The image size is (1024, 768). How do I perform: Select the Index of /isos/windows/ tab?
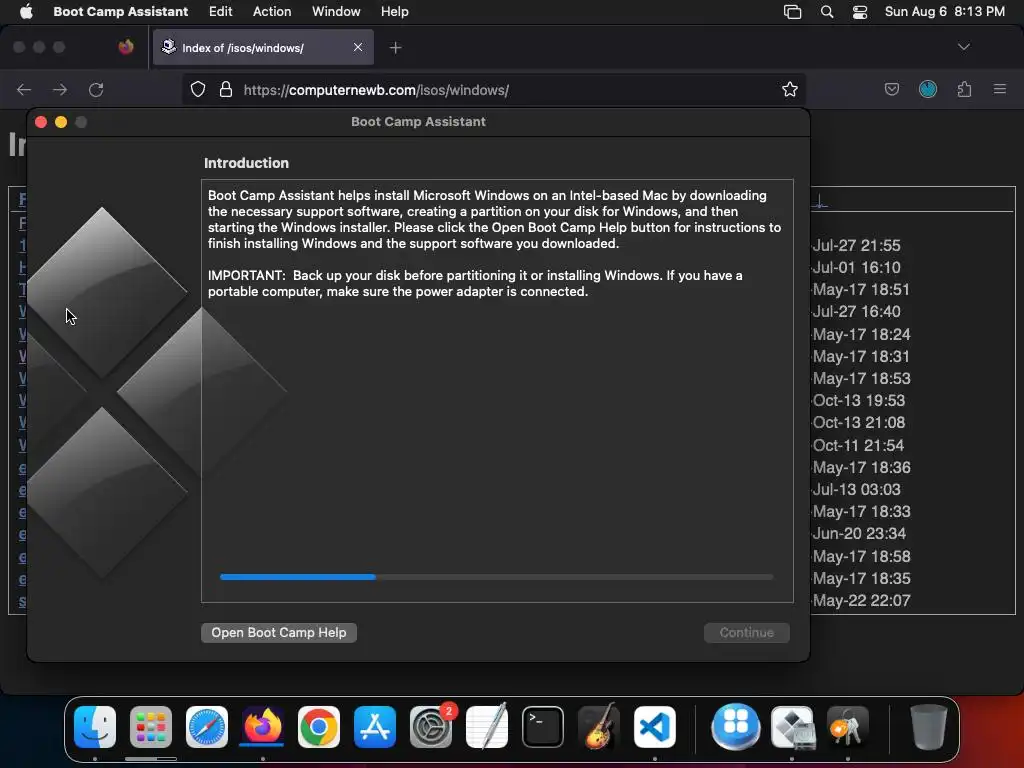263,47
